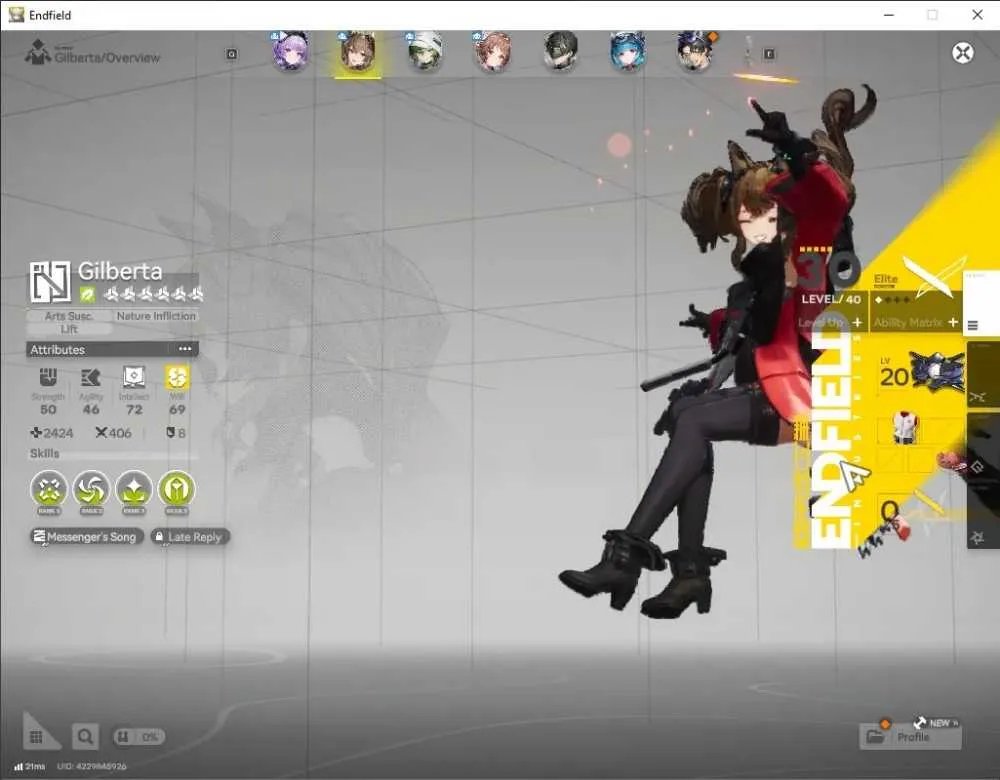The height and width of the screenshot is (780, 1000).
Task: Click the UID text in the status line
Action: click(x=92, y=766)
